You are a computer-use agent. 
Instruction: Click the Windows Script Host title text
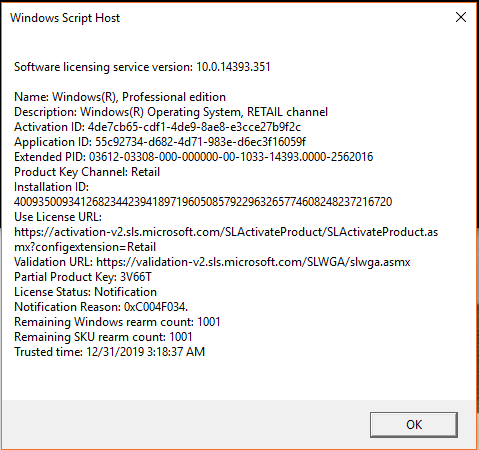pos(65,18)
